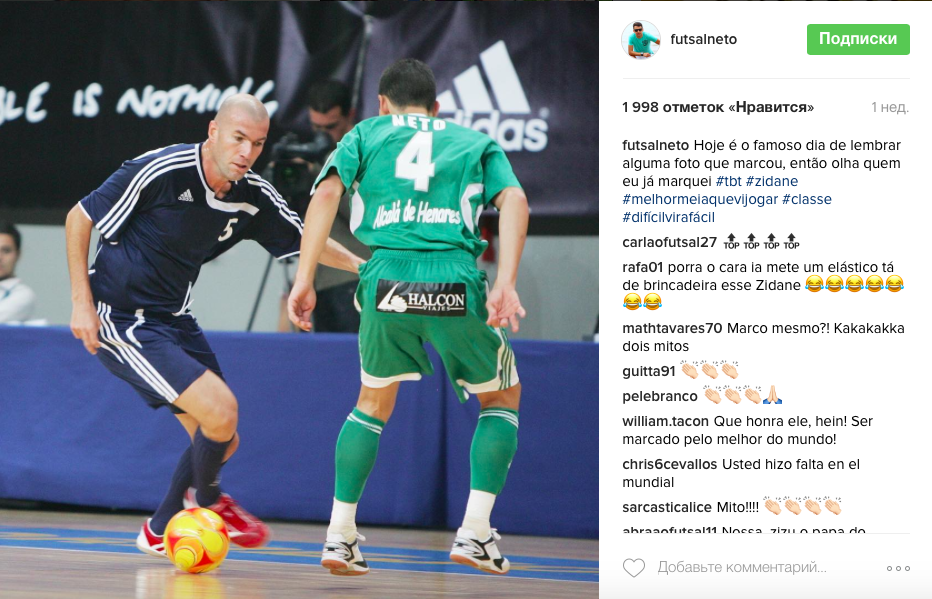Open futsalneto username in header
The image size is (932, 599).
point(703,39)
